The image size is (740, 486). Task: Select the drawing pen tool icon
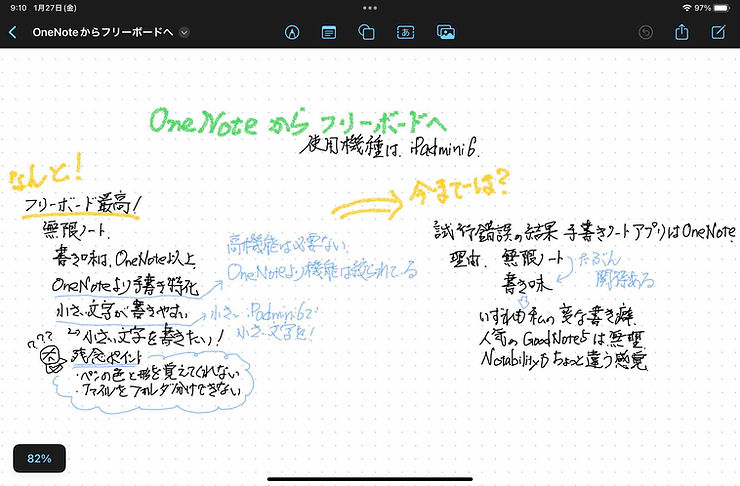point(292,32)
